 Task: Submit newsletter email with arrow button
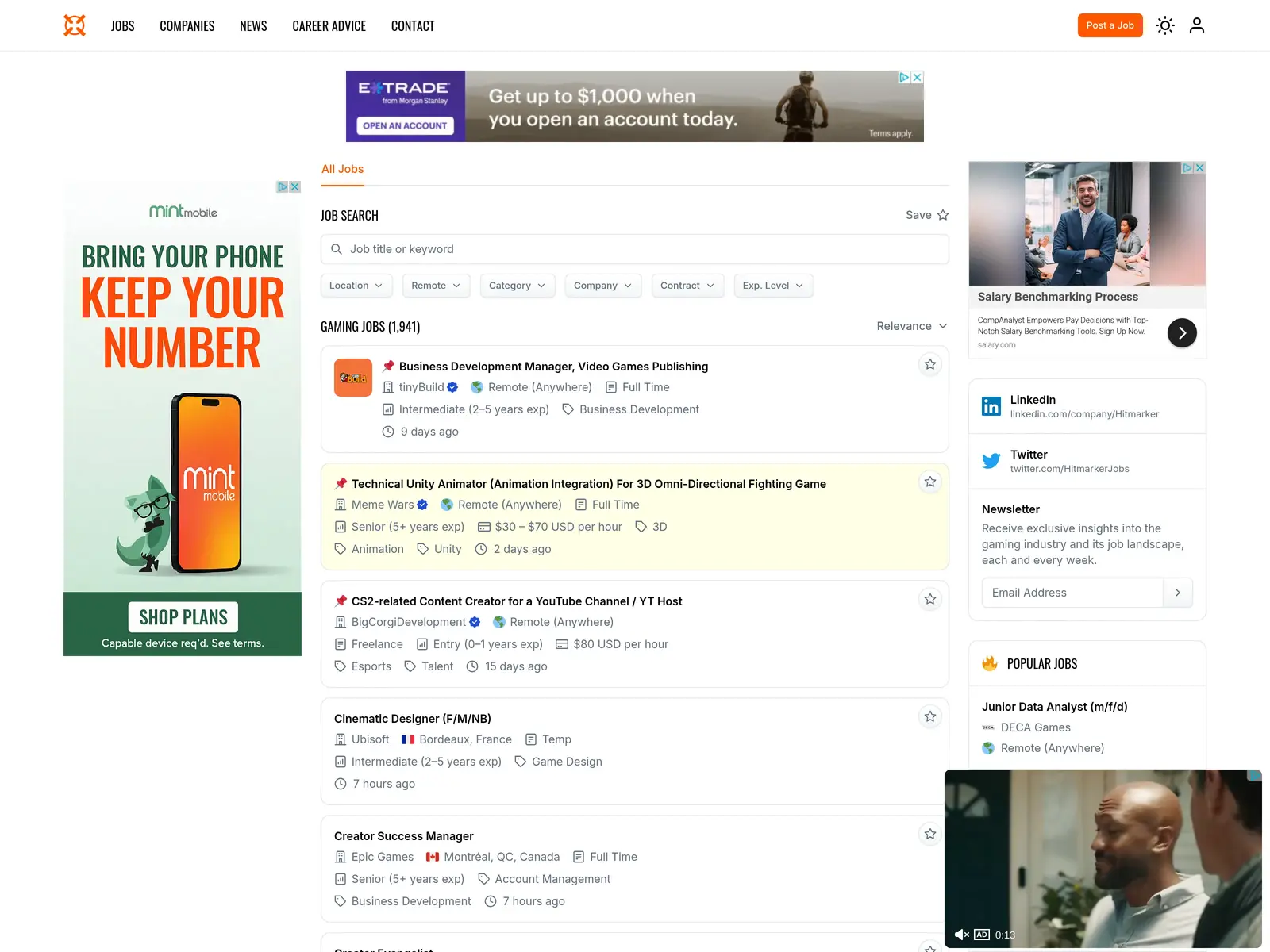tap(1178, 593)
